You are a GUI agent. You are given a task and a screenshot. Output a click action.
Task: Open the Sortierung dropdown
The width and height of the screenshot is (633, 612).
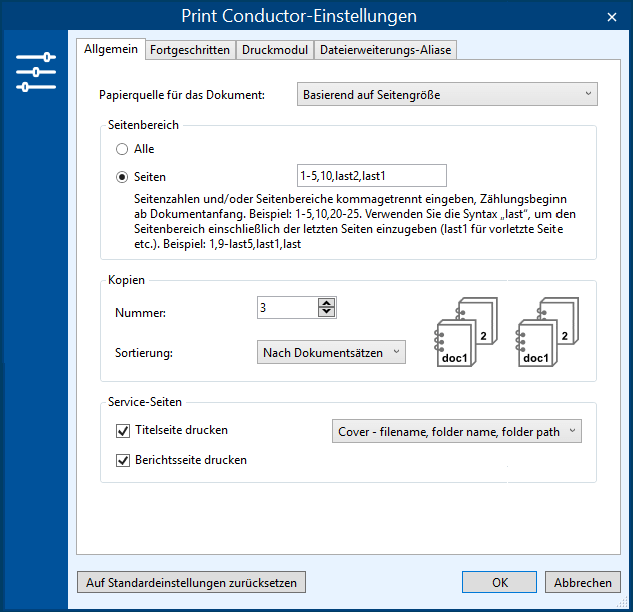coord(331,352)
